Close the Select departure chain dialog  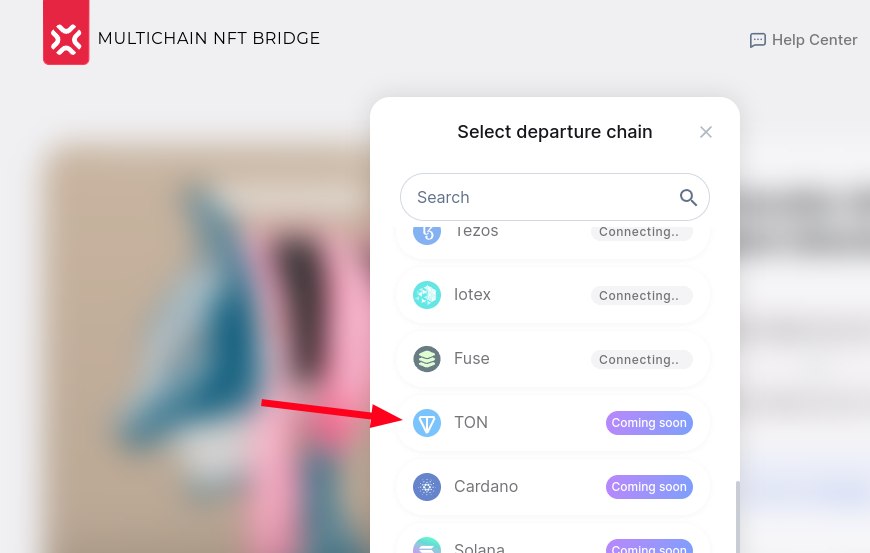706,132
